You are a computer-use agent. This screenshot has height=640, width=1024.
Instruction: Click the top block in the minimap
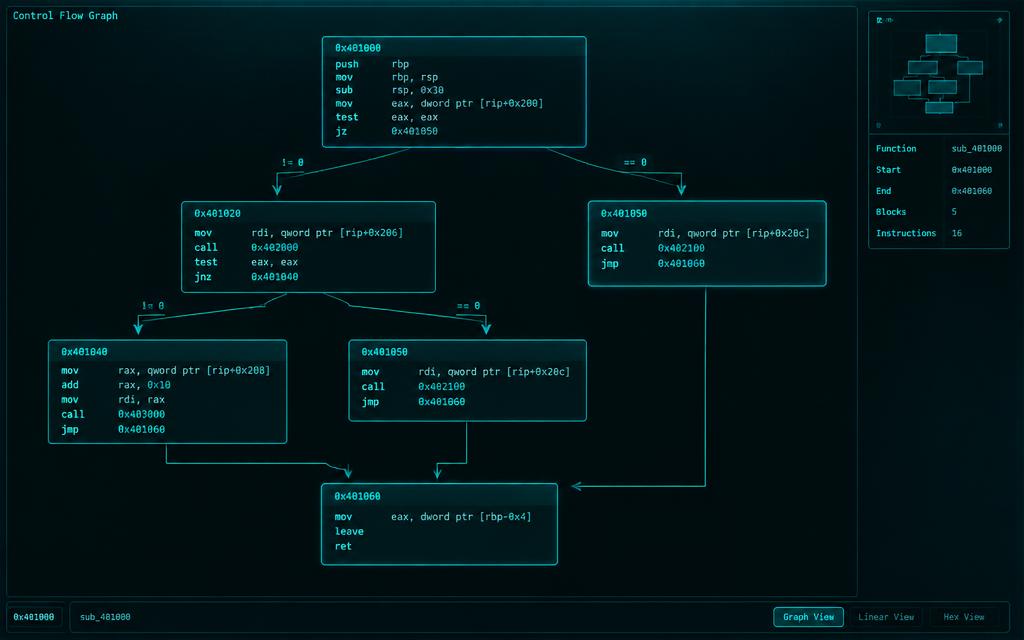click(x=941, y=43)
